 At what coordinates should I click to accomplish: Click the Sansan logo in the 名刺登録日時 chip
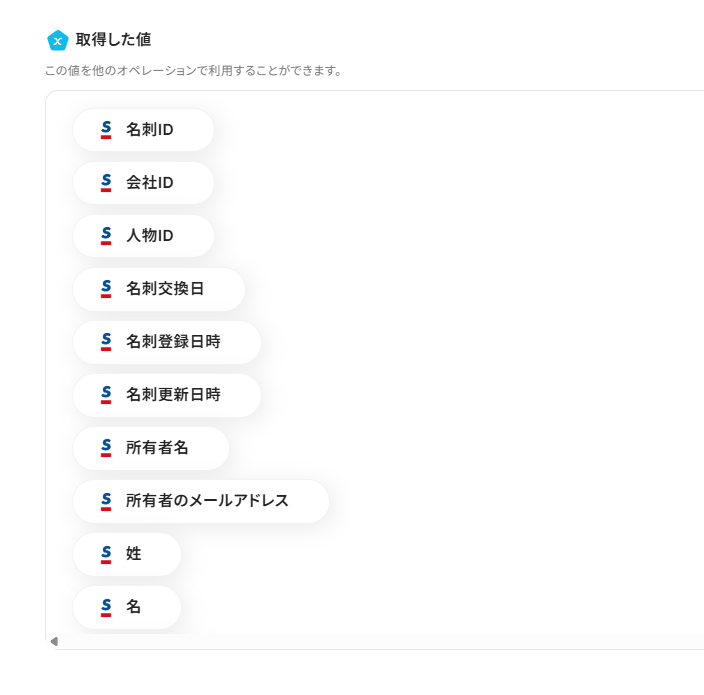pyautogui.click(x=106, y=342)
